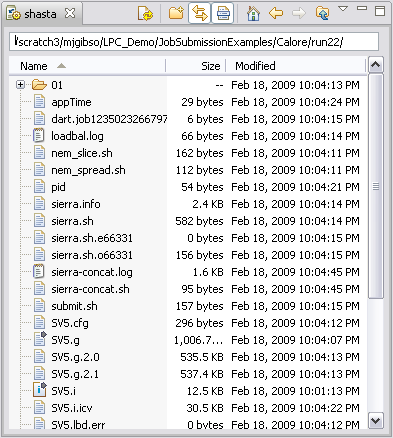
Task: Click the yellow back arrow icon
Action: [276, 13]
